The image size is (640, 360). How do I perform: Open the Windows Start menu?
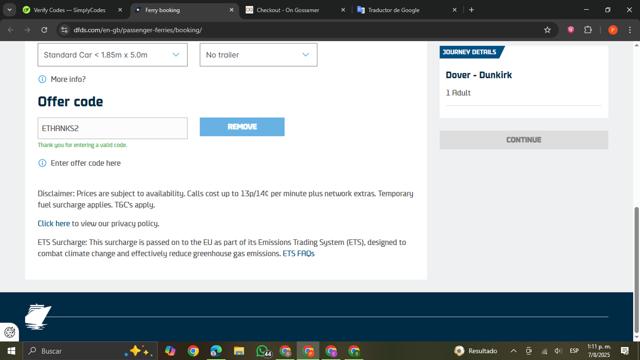pos(11,351)
